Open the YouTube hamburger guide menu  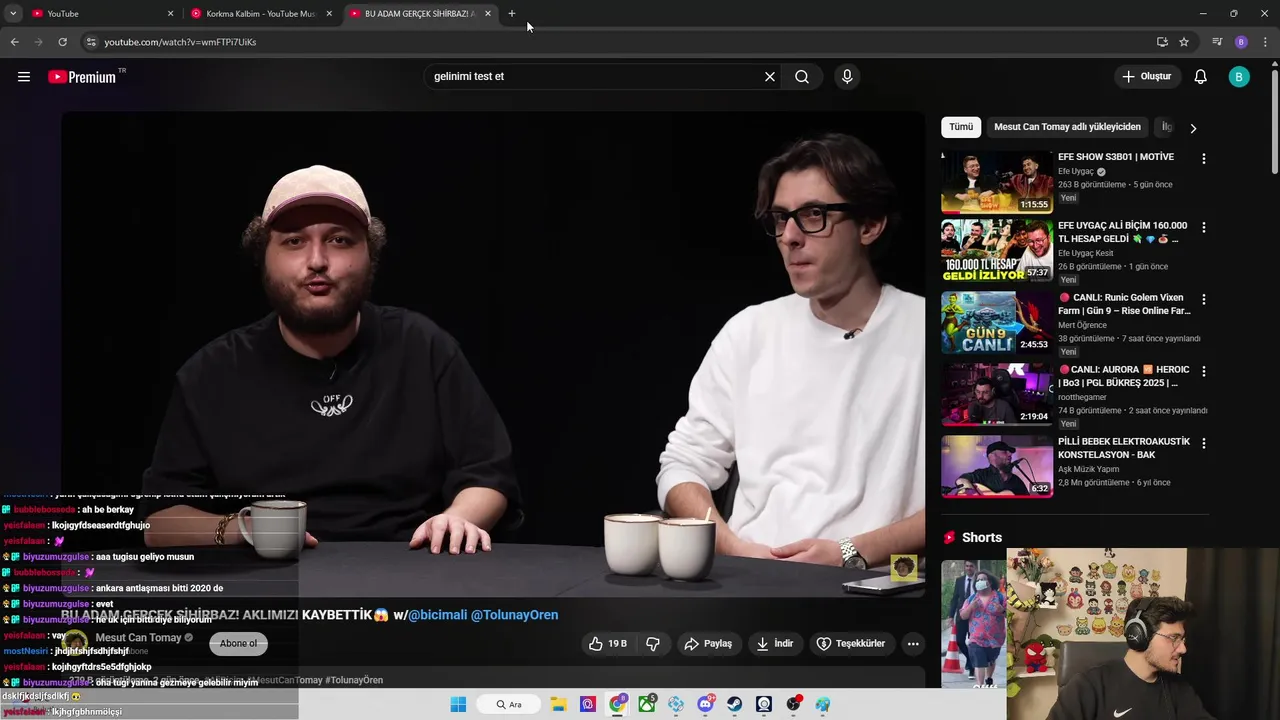[24, 77]
